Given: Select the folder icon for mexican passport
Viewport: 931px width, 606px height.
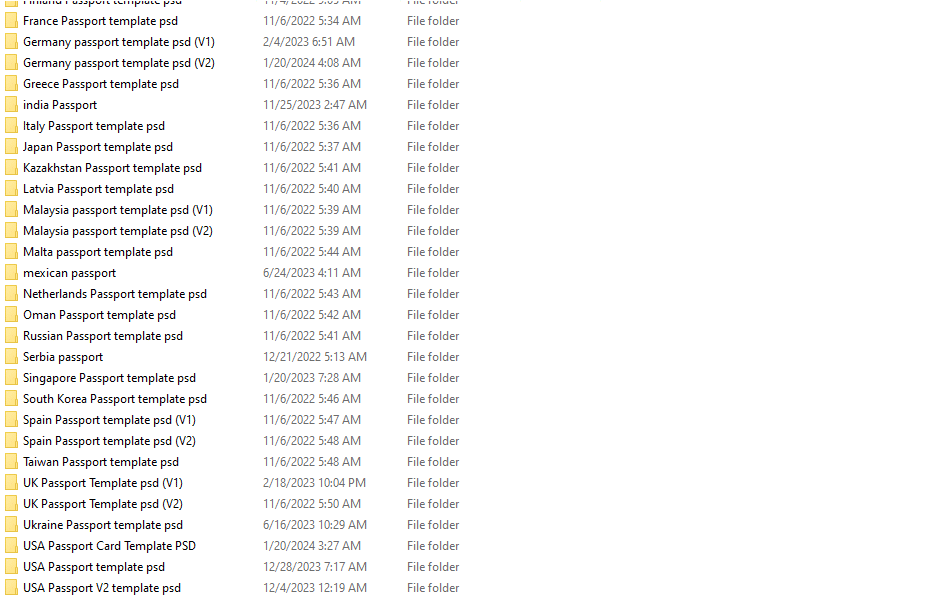Looking at the screenshot, I should pos(11,273).
